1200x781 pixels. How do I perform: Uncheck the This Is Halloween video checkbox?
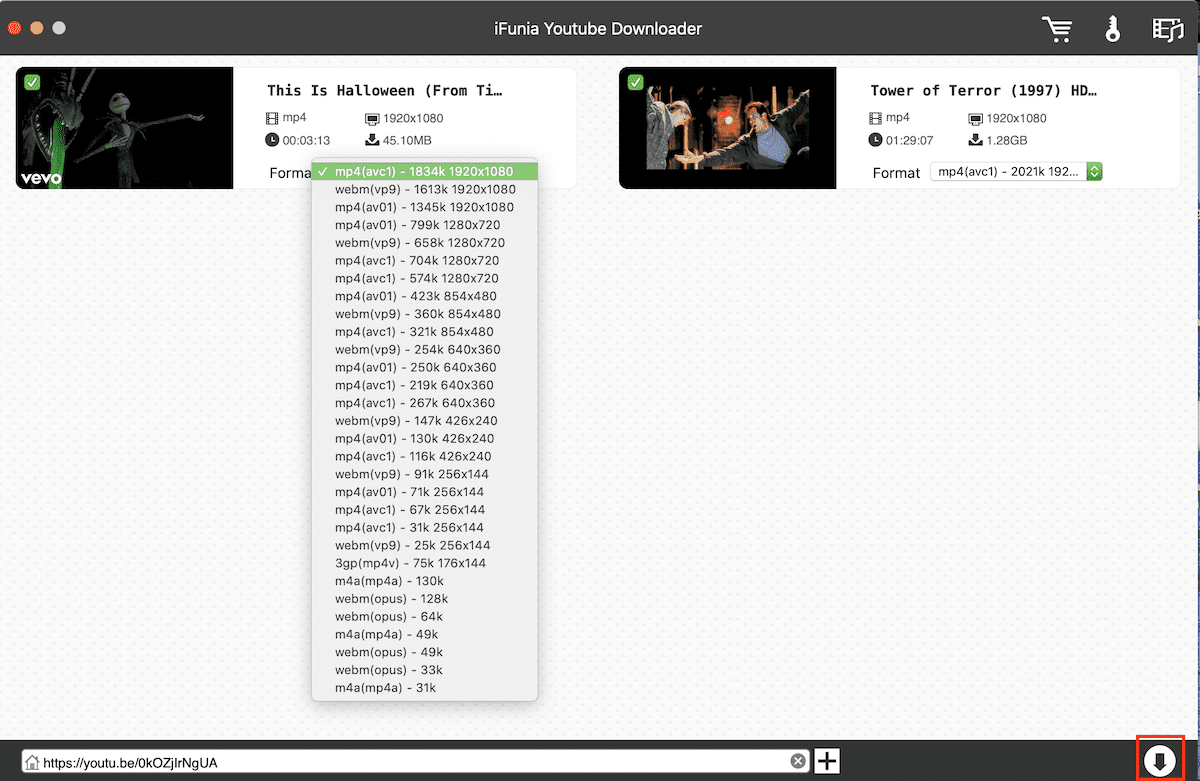(32, 82)
